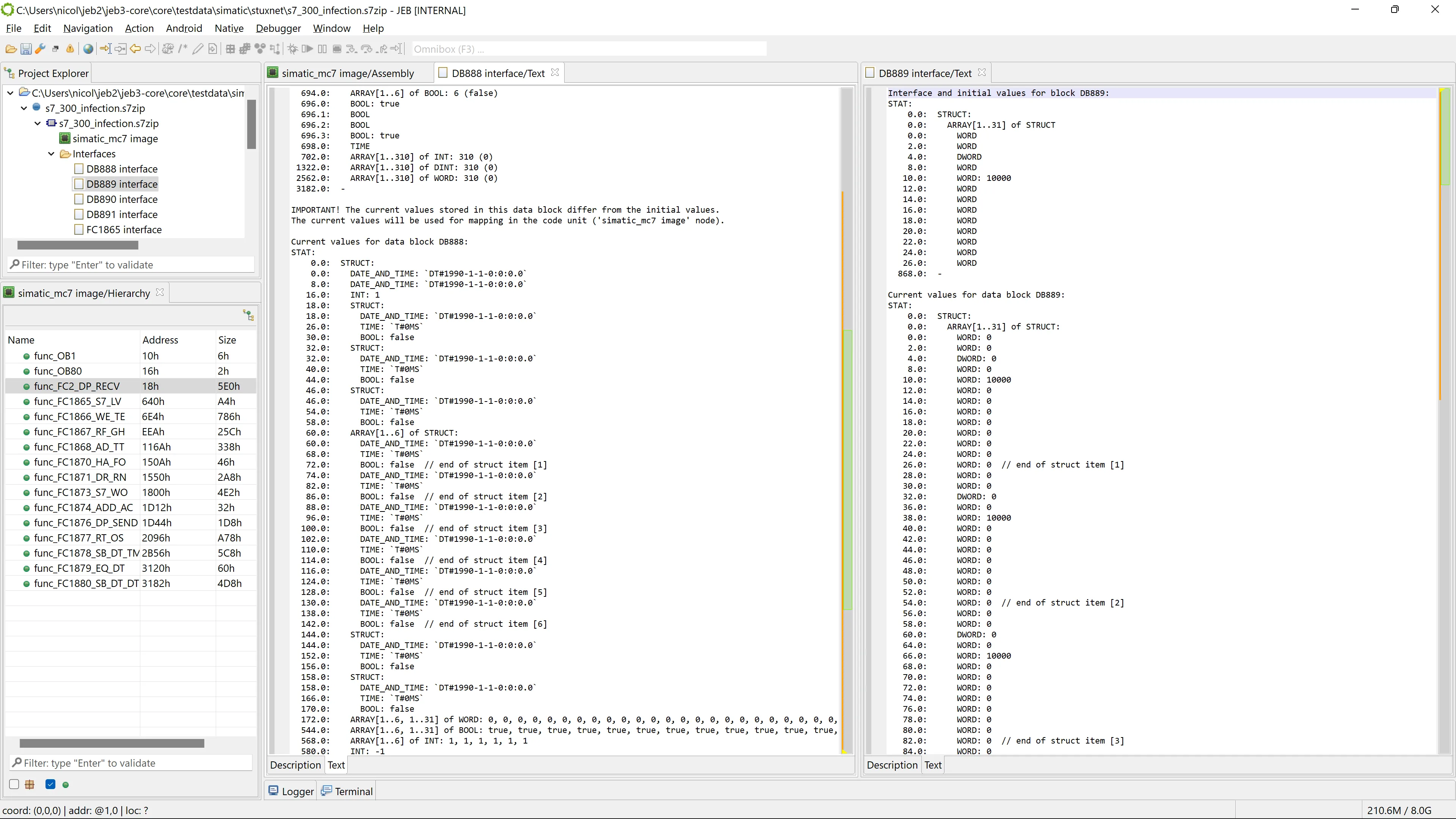This screenshot has width=1456, height=819.
Task: Open the Terminal tab
Action: [347, 791]
